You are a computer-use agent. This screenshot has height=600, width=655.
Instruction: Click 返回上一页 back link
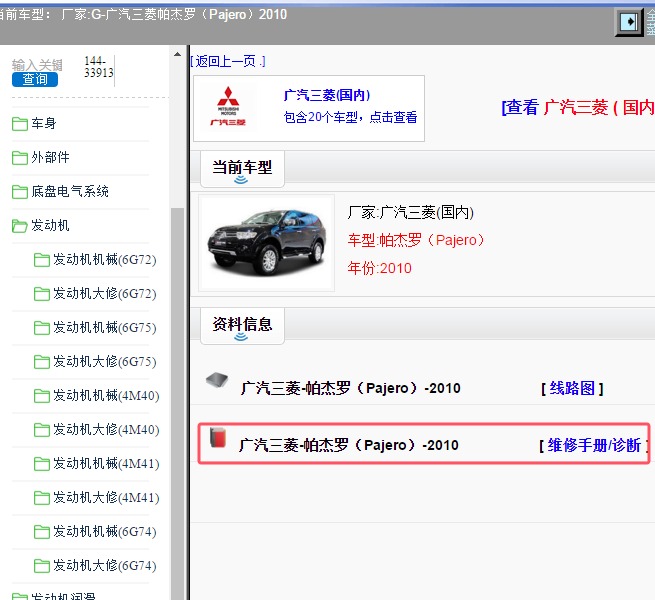228,61
